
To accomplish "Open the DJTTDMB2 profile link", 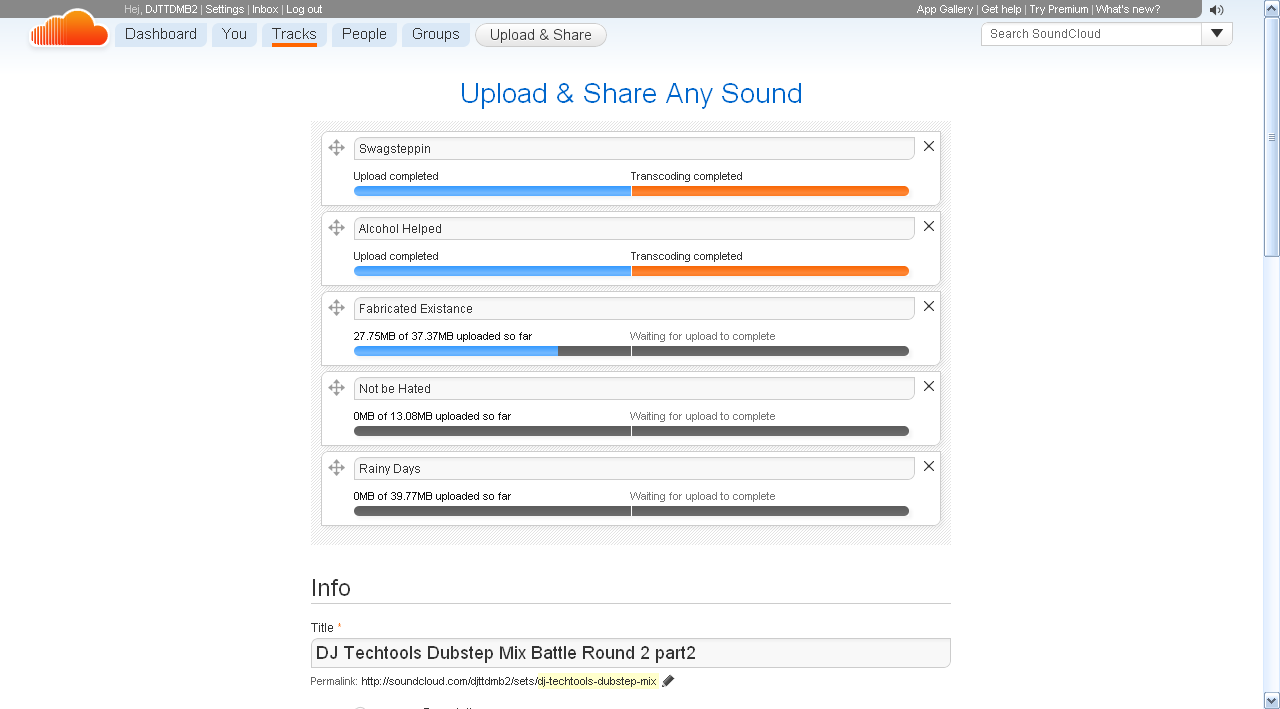I will [171, 9].
